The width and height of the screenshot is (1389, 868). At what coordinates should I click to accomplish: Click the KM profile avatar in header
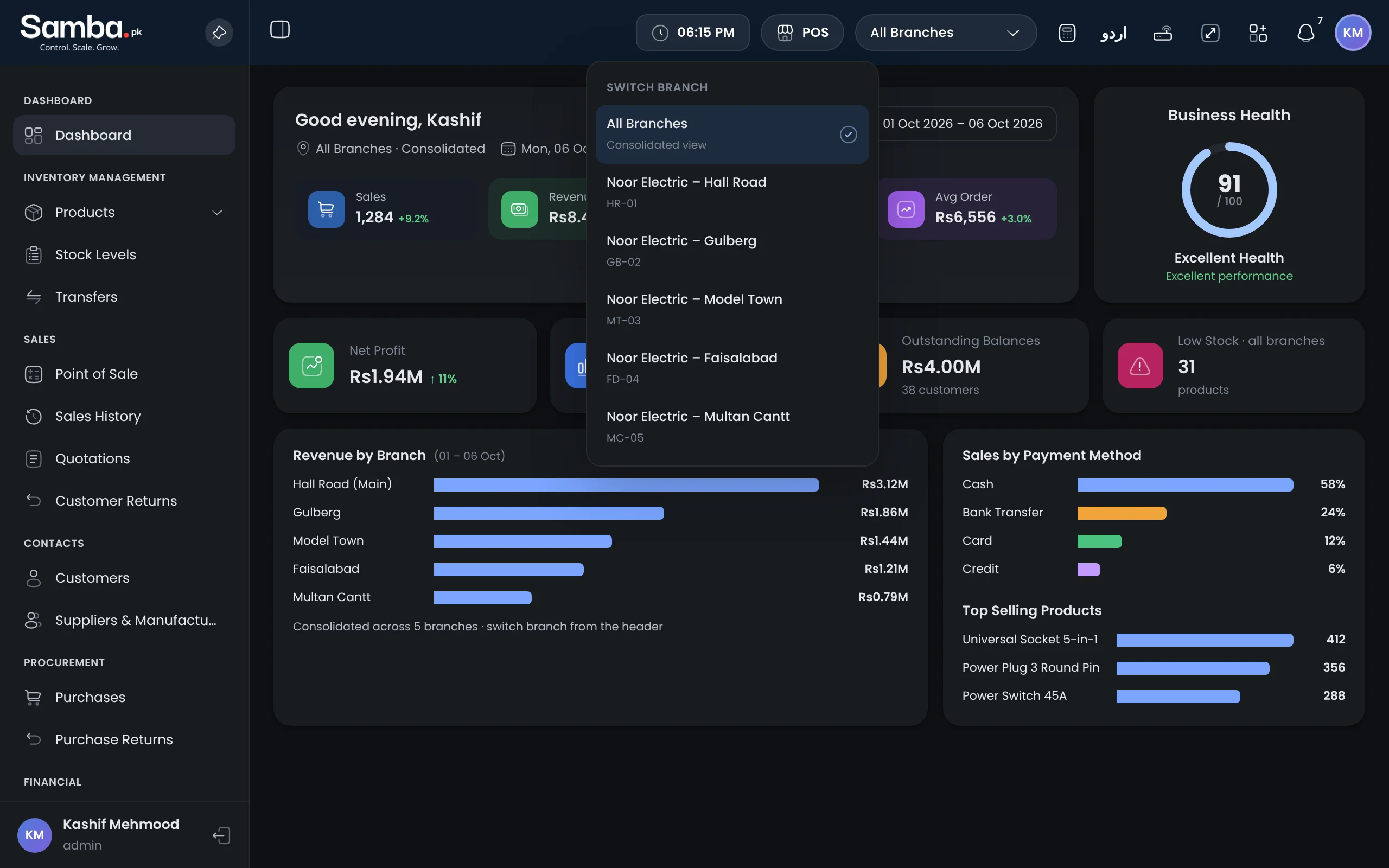coord(1352,33)
